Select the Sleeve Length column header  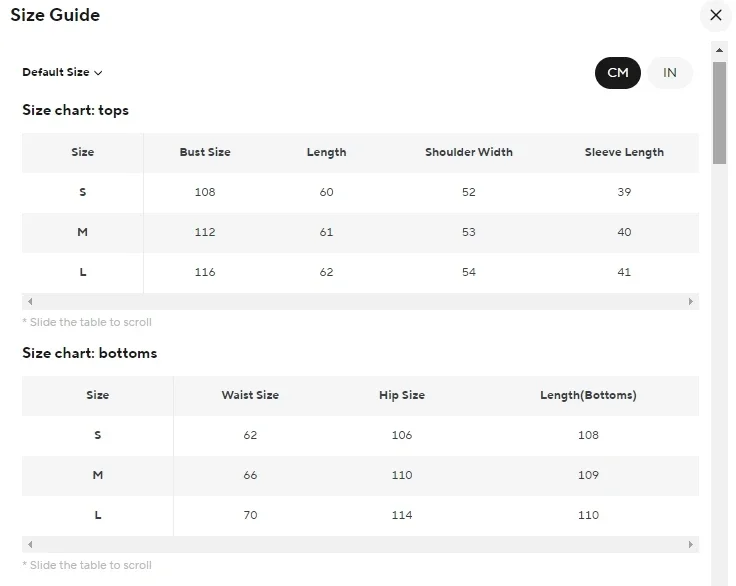tap(624, 152)
